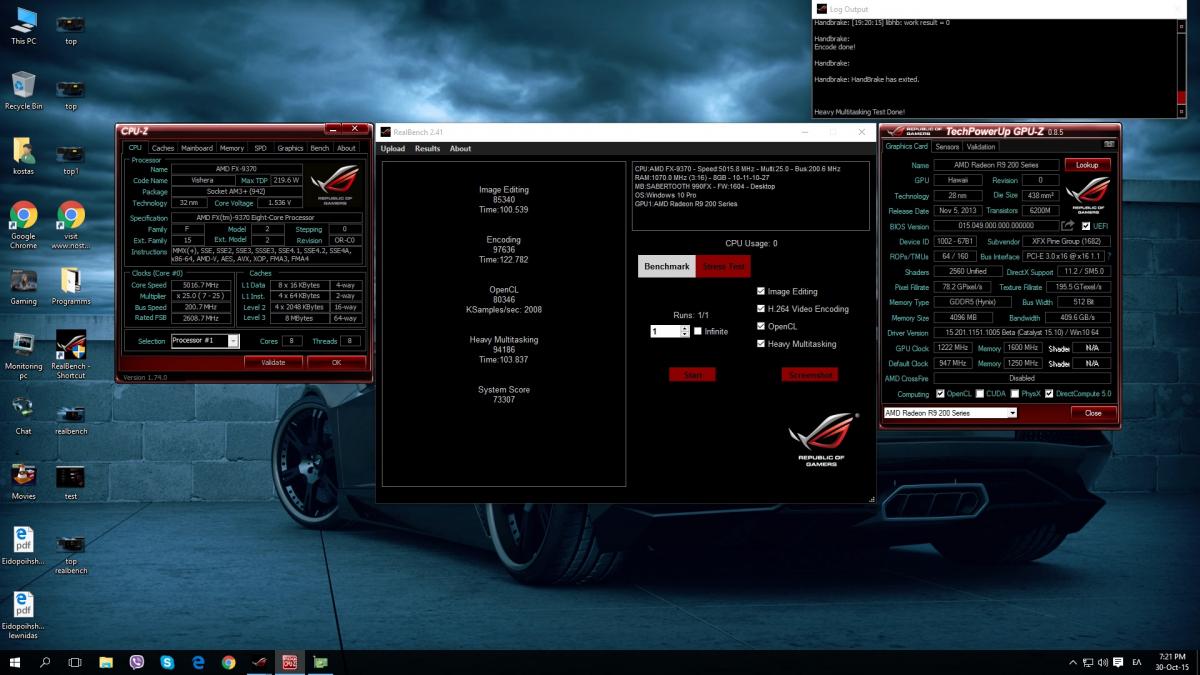Select the Programms folder on the desktop

(70, 286)
